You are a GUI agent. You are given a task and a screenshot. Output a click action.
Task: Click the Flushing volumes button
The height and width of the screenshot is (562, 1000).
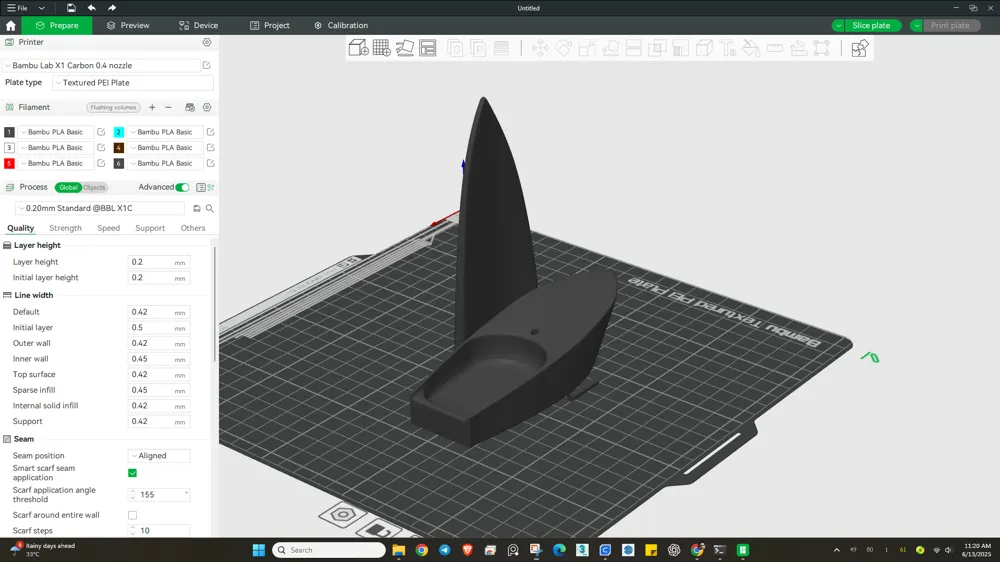(113, 107)
